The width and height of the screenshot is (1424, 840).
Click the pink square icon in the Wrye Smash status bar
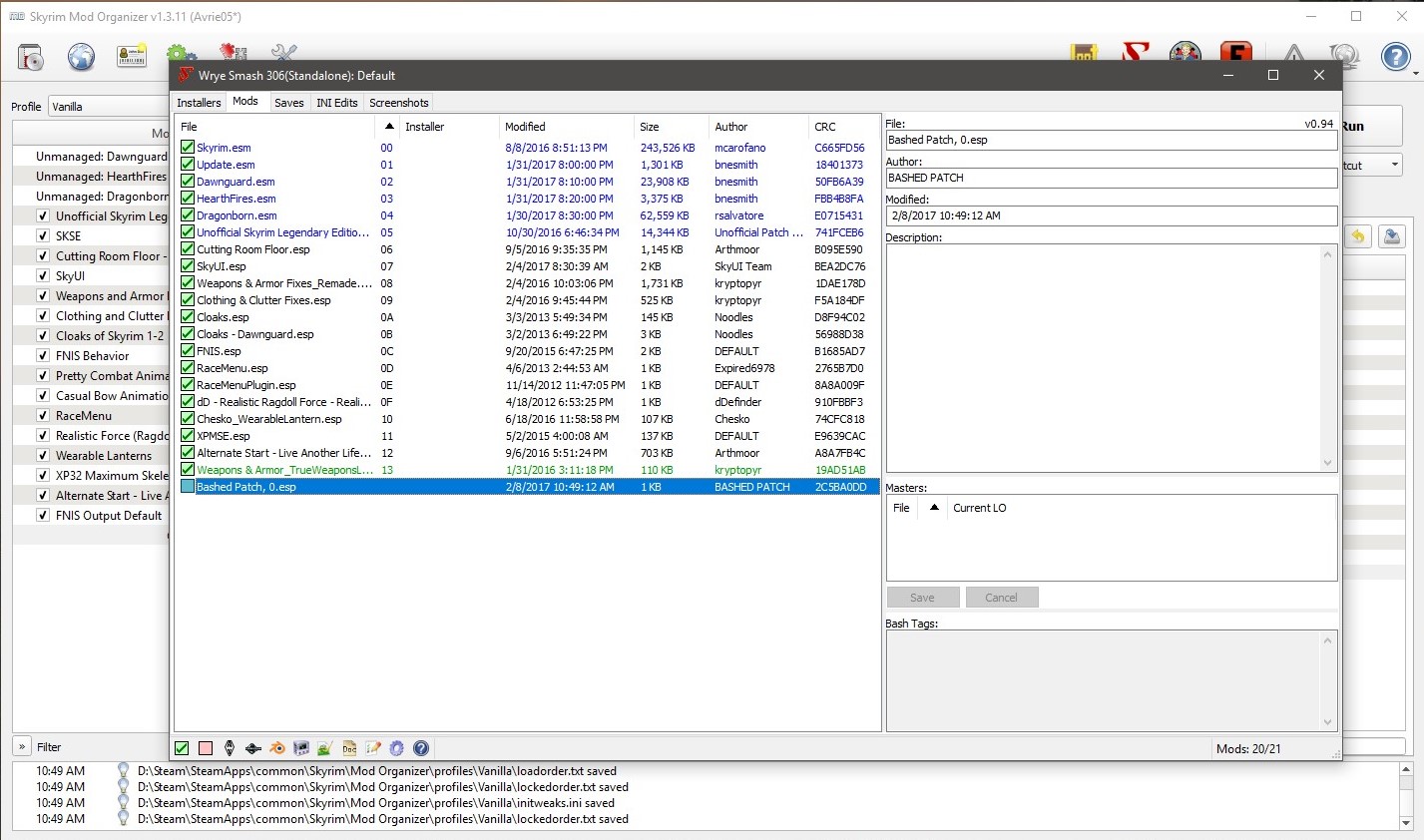coord(206,748)
